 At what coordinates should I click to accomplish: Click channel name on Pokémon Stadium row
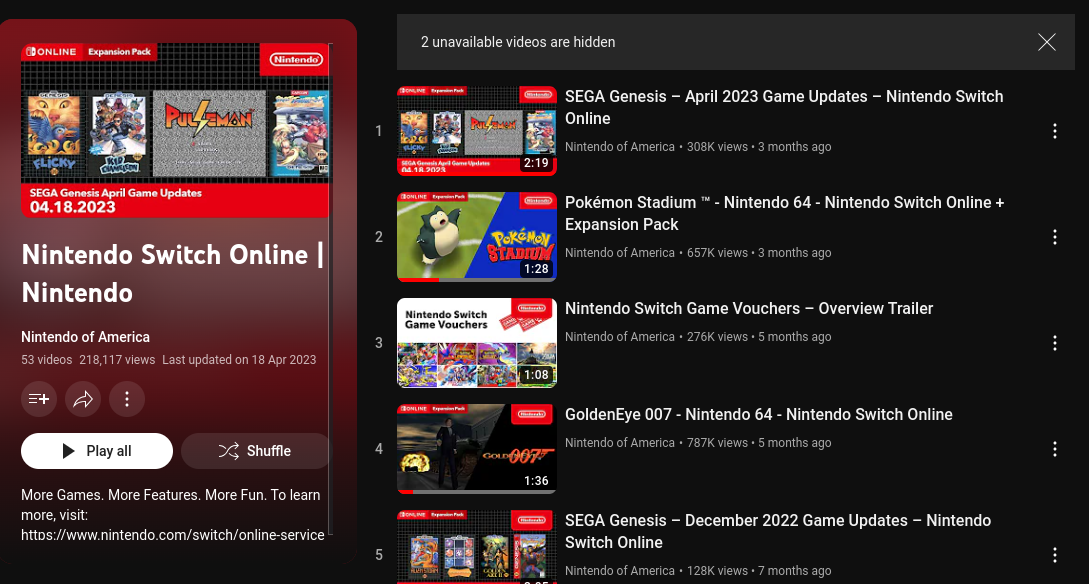(620, 253)
